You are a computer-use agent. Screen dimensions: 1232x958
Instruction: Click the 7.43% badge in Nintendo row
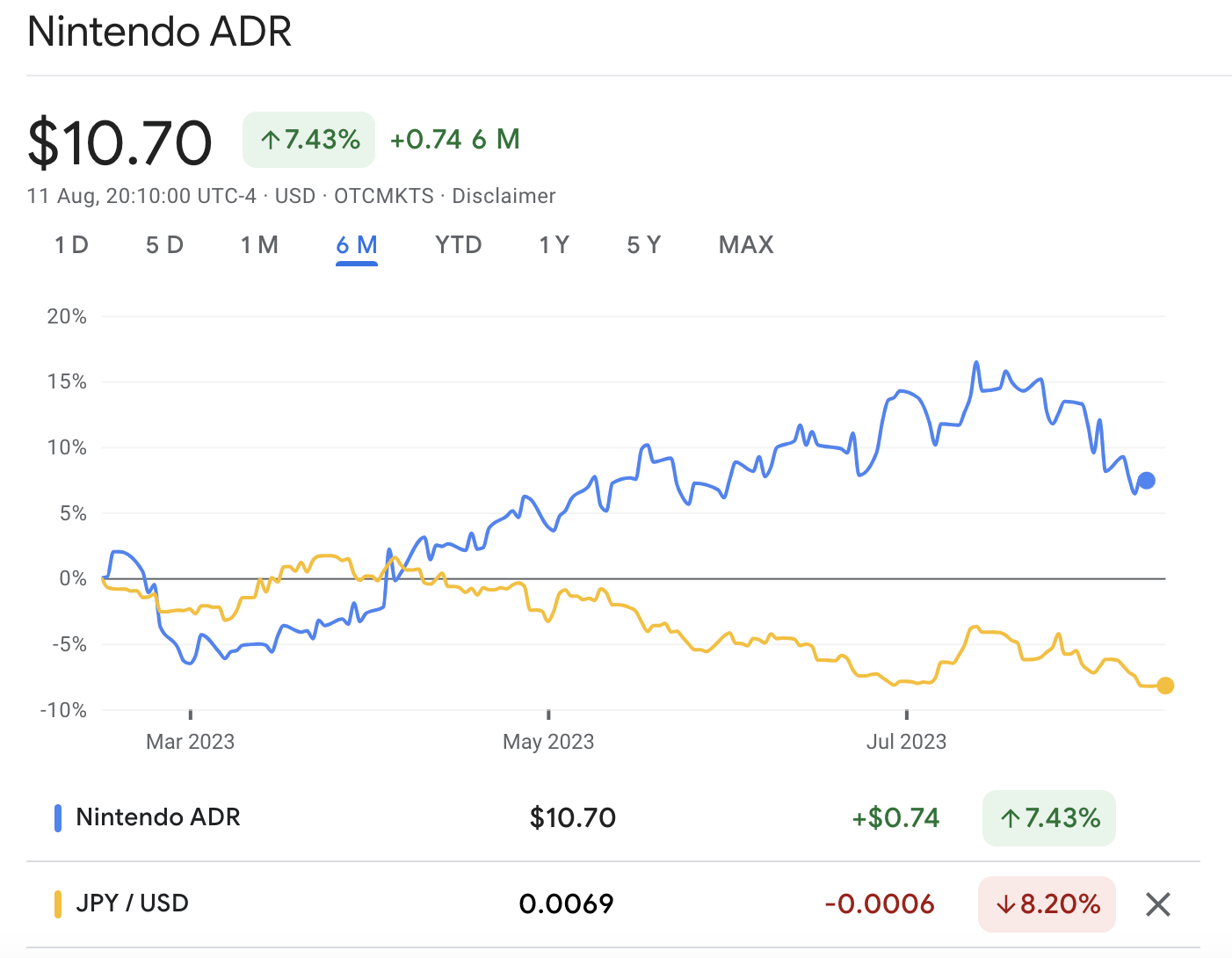click(x=1049, y=818)
